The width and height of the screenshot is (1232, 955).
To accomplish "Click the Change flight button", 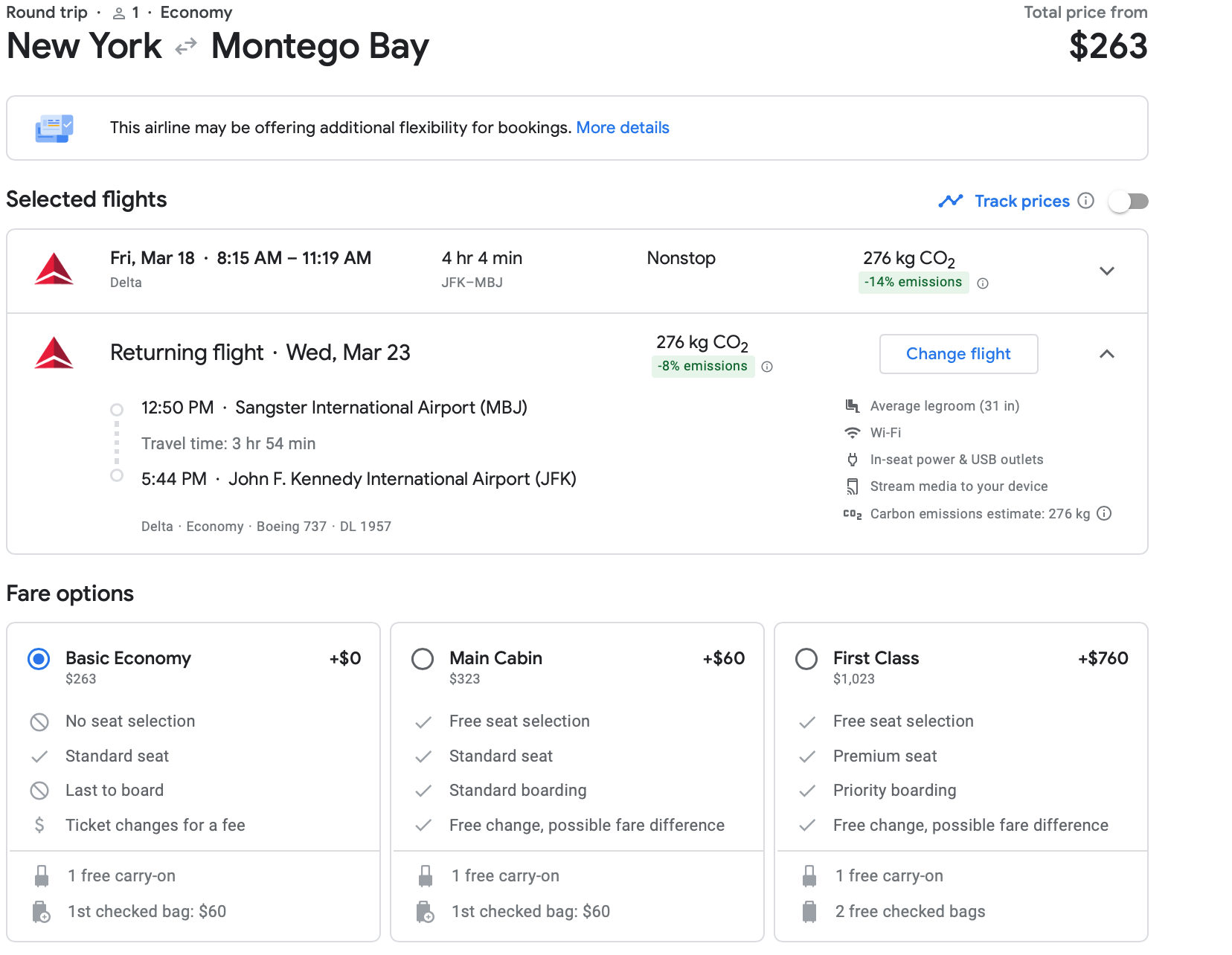I will (959, 354).
